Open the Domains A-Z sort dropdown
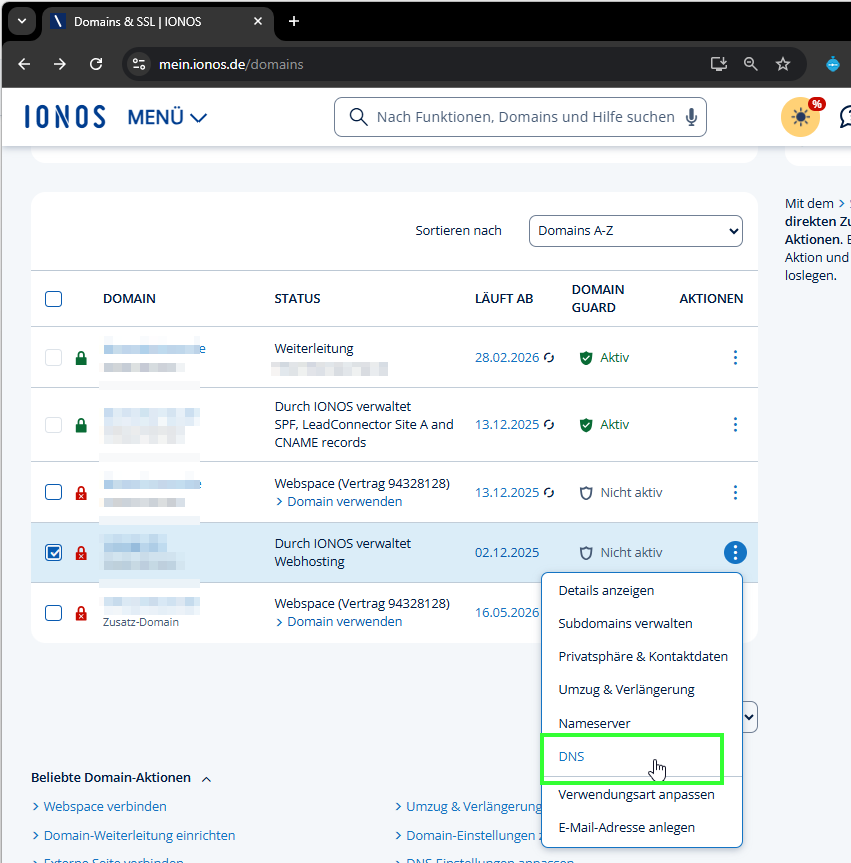This screenshot has height=863, width=851. coord(635,231)
